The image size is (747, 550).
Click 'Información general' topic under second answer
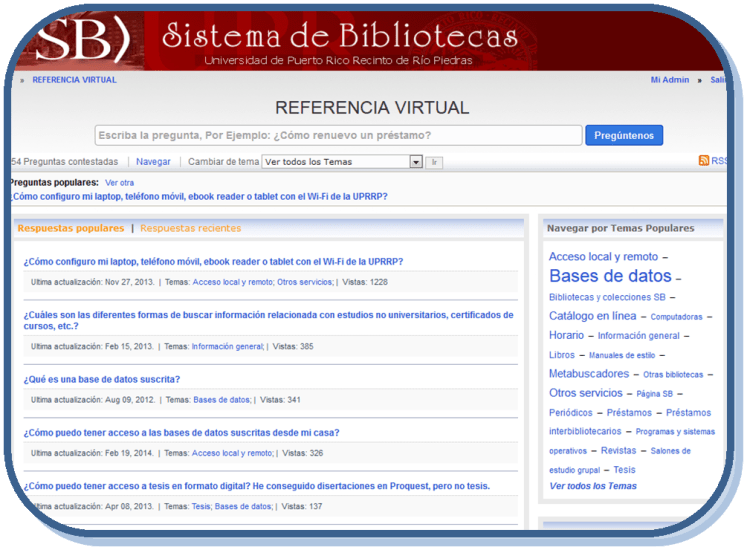tap(228, 346)
